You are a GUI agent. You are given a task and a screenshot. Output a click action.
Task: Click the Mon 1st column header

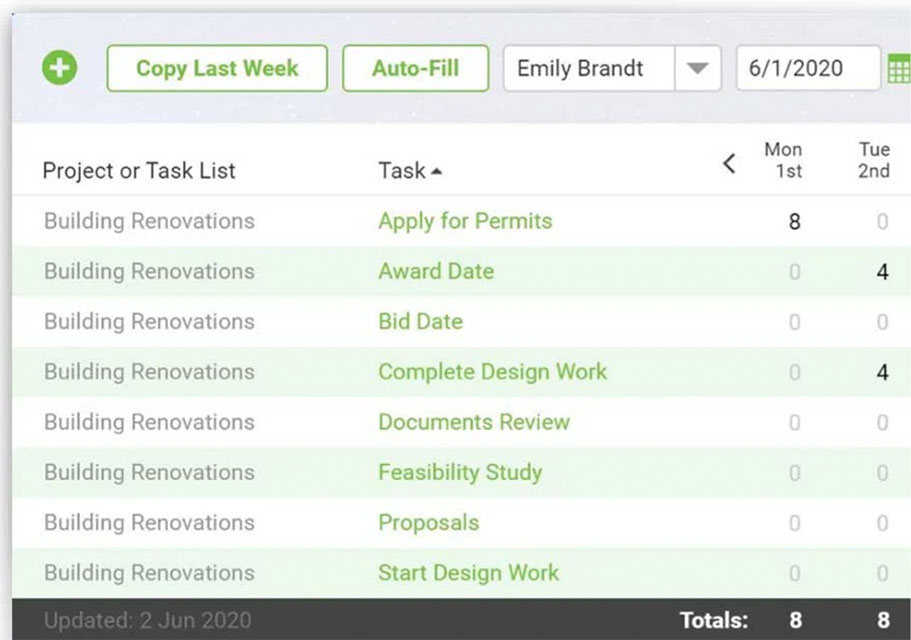point(783,160)
